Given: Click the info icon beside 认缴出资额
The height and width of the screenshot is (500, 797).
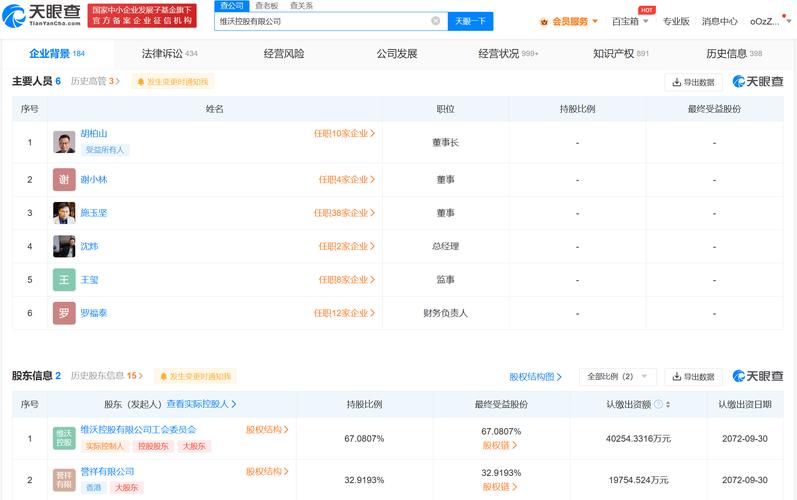Looking at the screenshot, I should (658, 404).
